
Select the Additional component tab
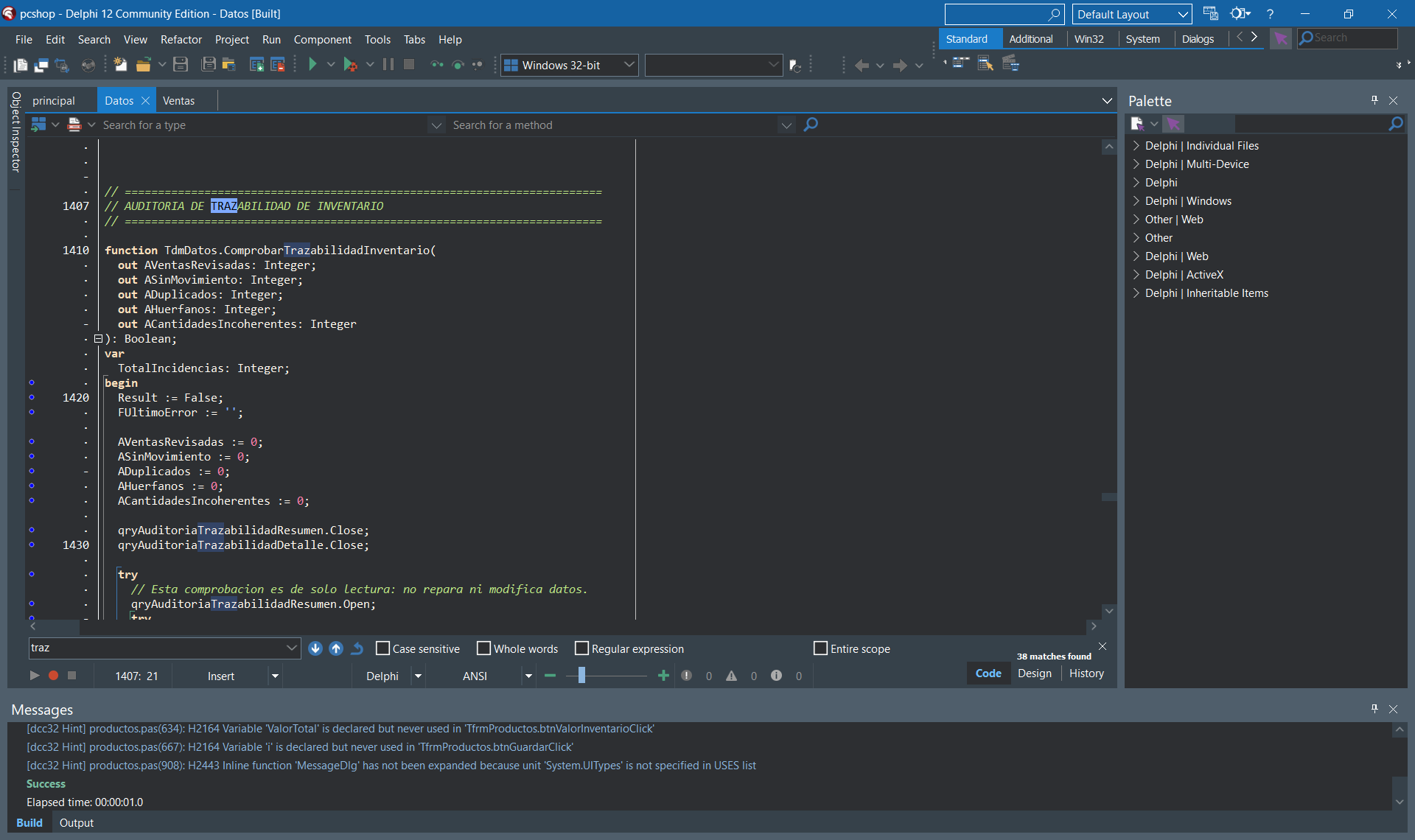1030,39
